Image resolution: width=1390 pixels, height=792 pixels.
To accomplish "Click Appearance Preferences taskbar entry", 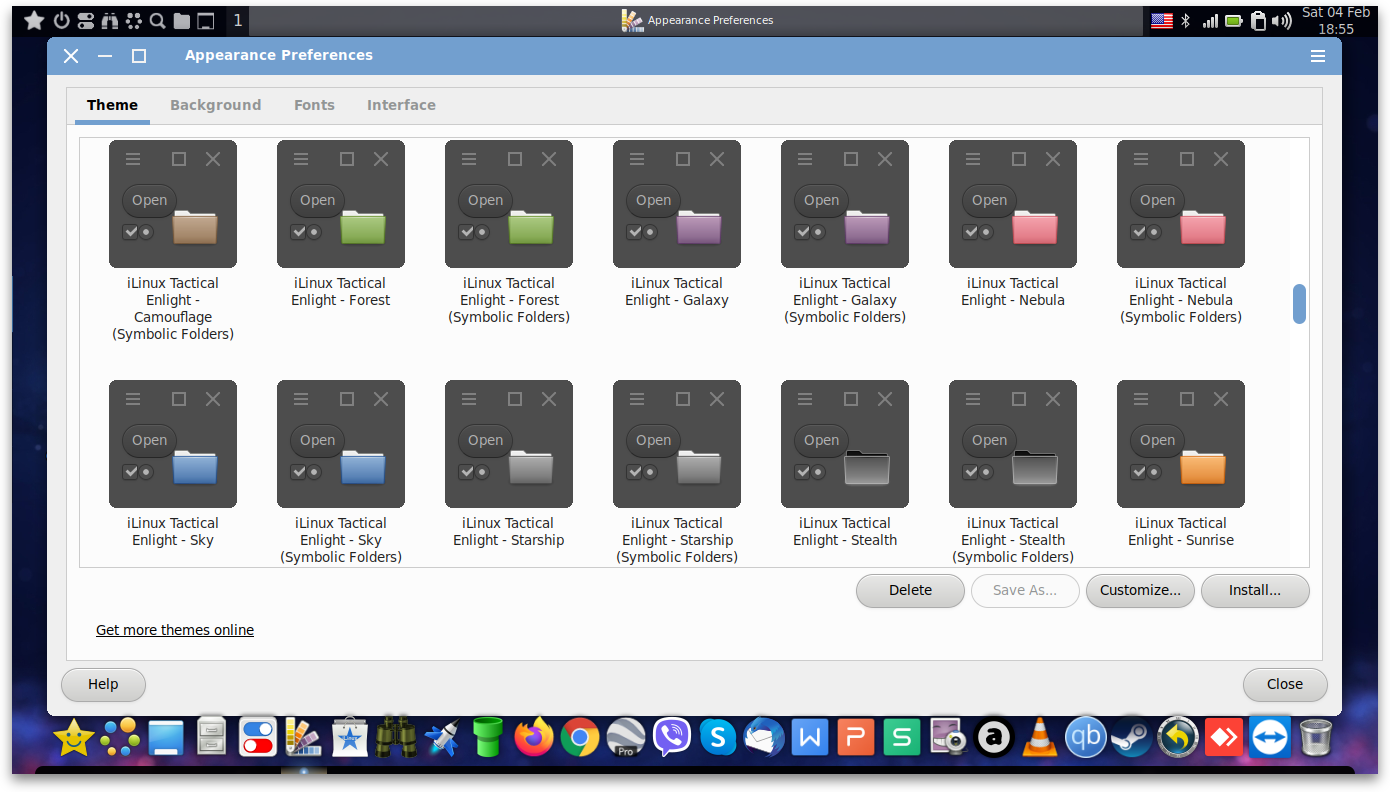I will [697, 20].
